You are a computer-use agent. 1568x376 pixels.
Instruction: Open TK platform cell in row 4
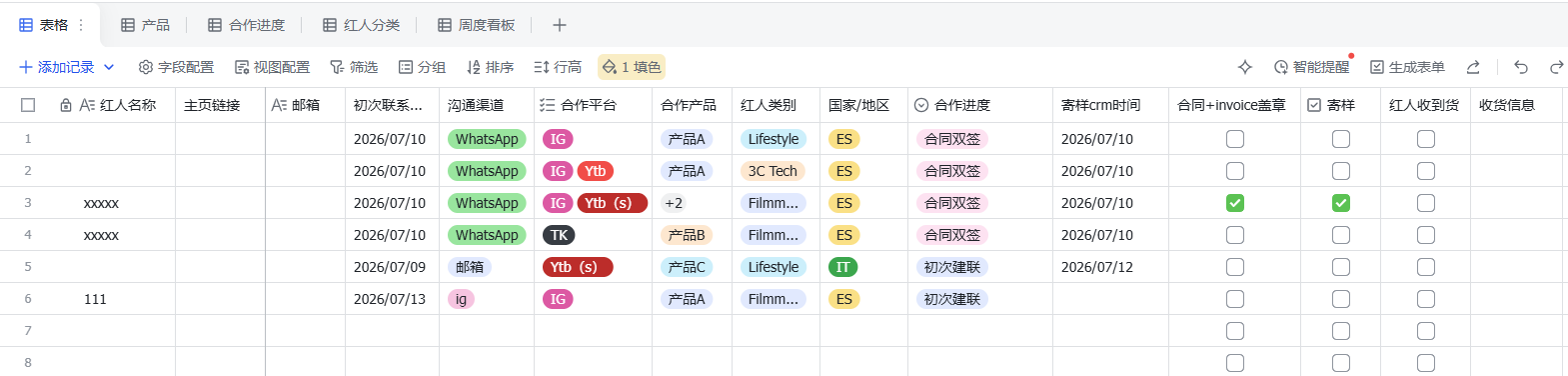[x=593, y=235]
